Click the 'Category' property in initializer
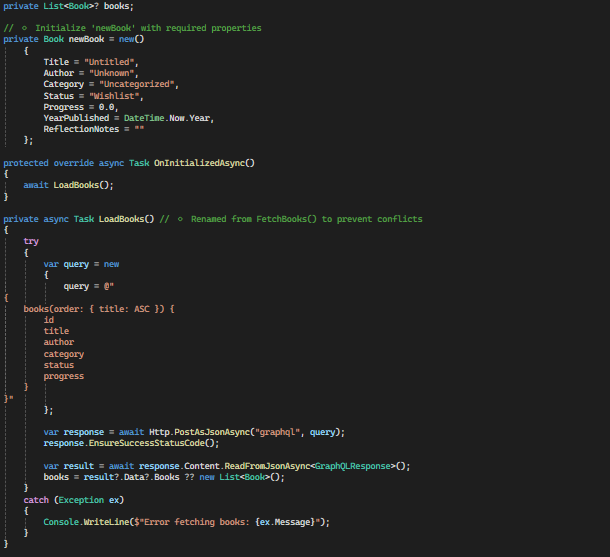Image resolution: width=610 pixels, height=557 pixels. (64, 84)
